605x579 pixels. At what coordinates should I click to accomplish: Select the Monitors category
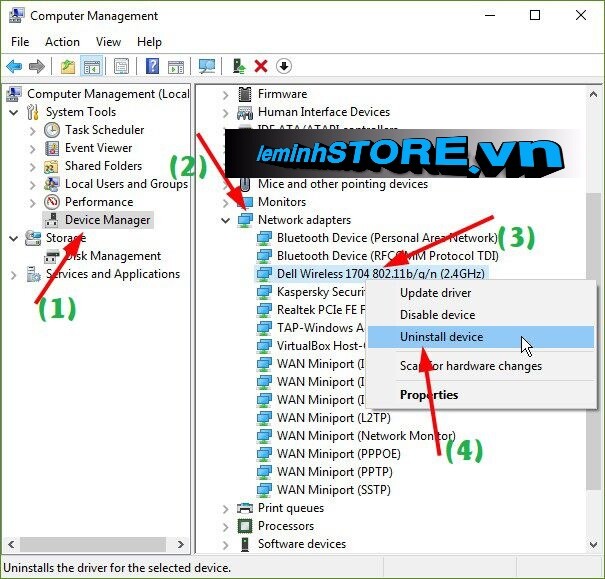(x=282, y=202)
